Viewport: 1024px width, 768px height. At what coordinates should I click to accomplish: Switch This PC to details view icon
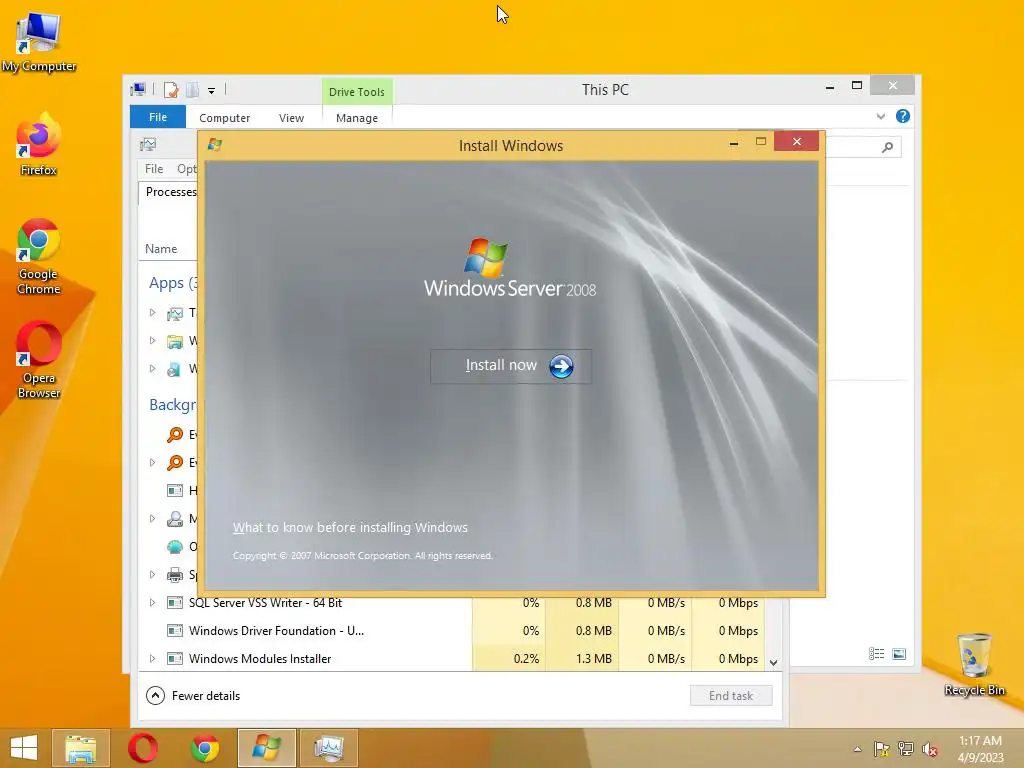tap(876, 653)
